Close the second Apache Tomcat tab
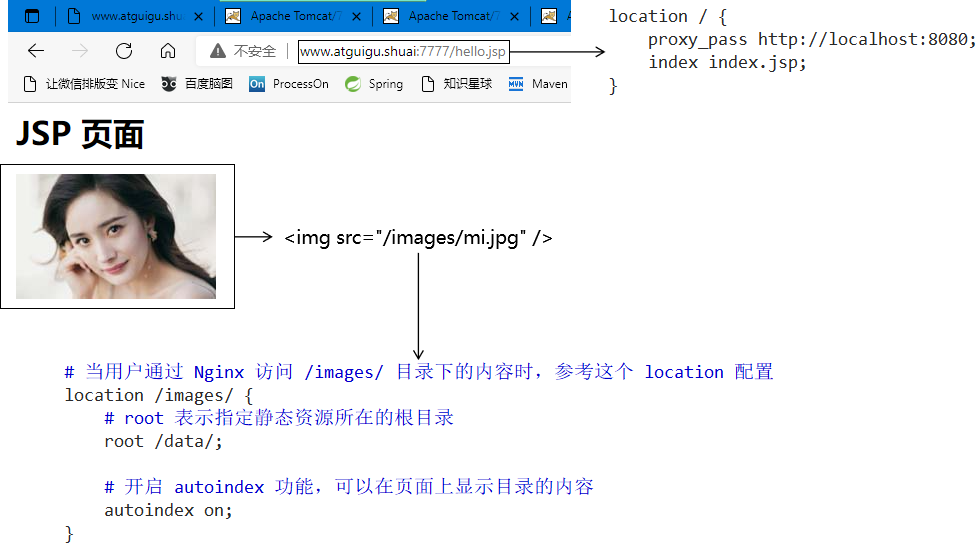 (513, 16)
